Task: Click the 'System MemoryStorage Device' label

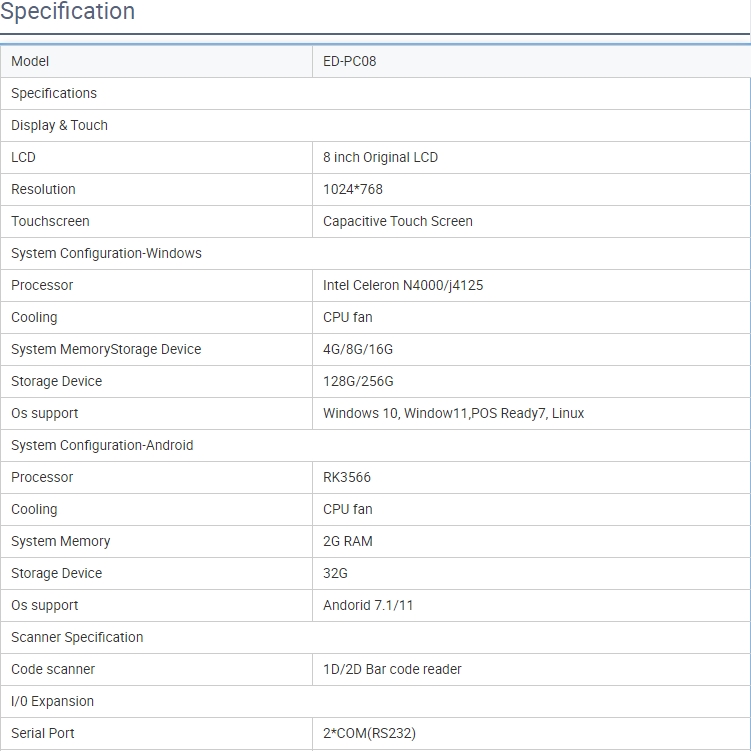Action: [x=106, y=349]
